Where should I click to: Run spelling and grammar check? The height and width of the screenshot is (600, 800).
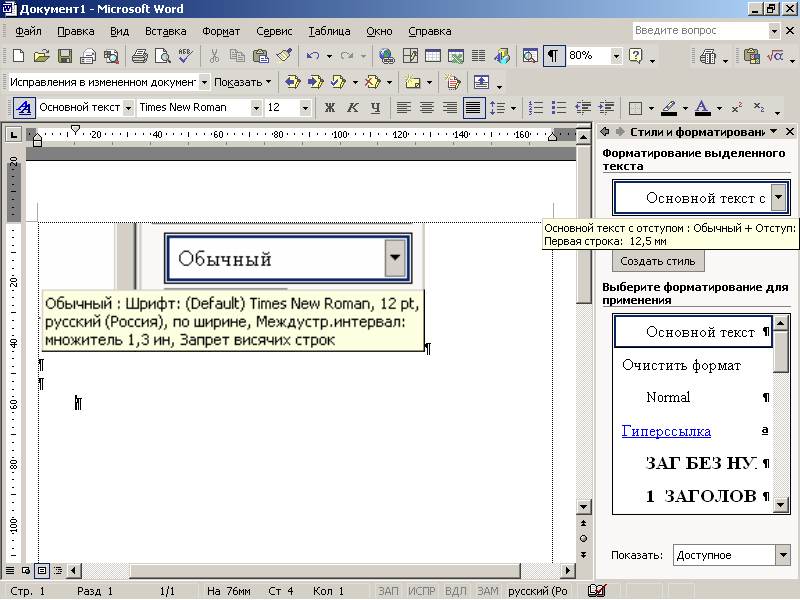pyautogui.click(x=186, y=56)
